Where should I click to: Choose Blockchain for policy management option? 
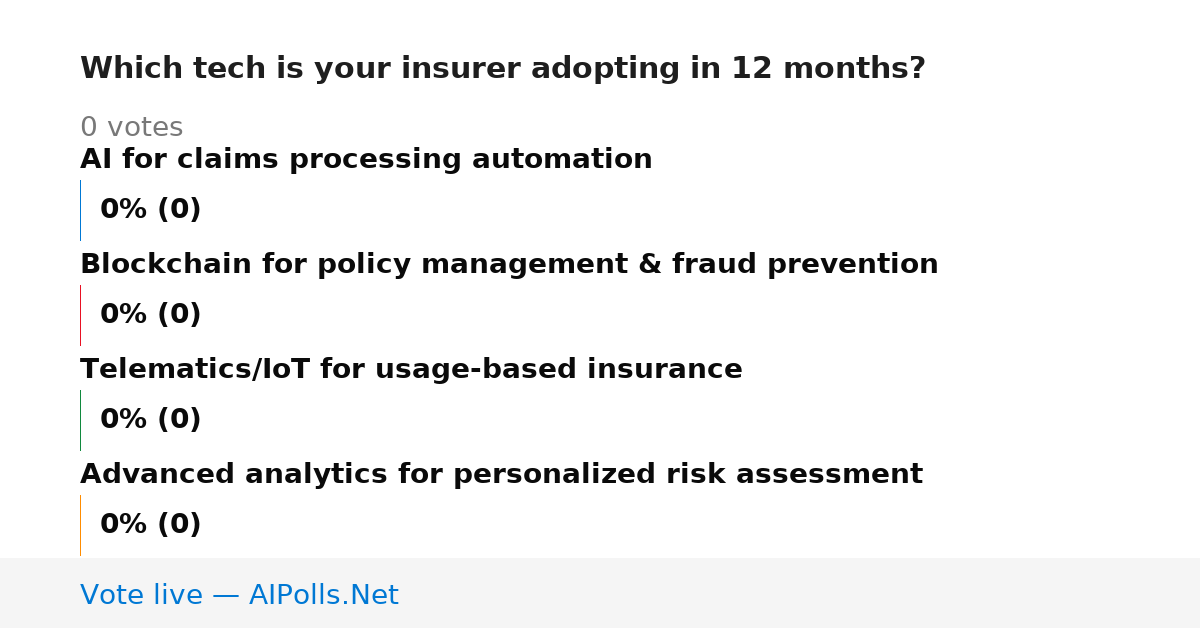(x=509, y=265)
